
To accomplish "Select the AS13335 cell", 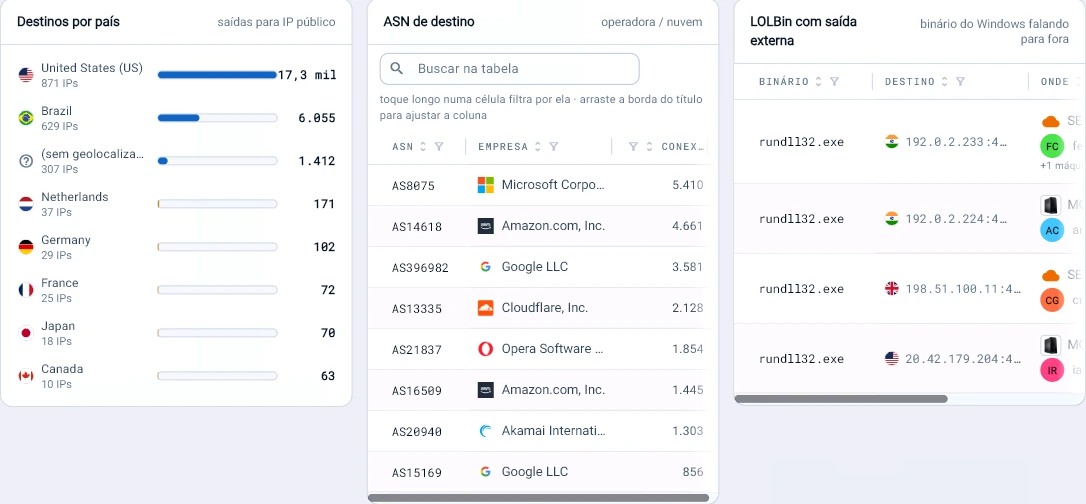I will pyautogui.click(x=417, y=309).
